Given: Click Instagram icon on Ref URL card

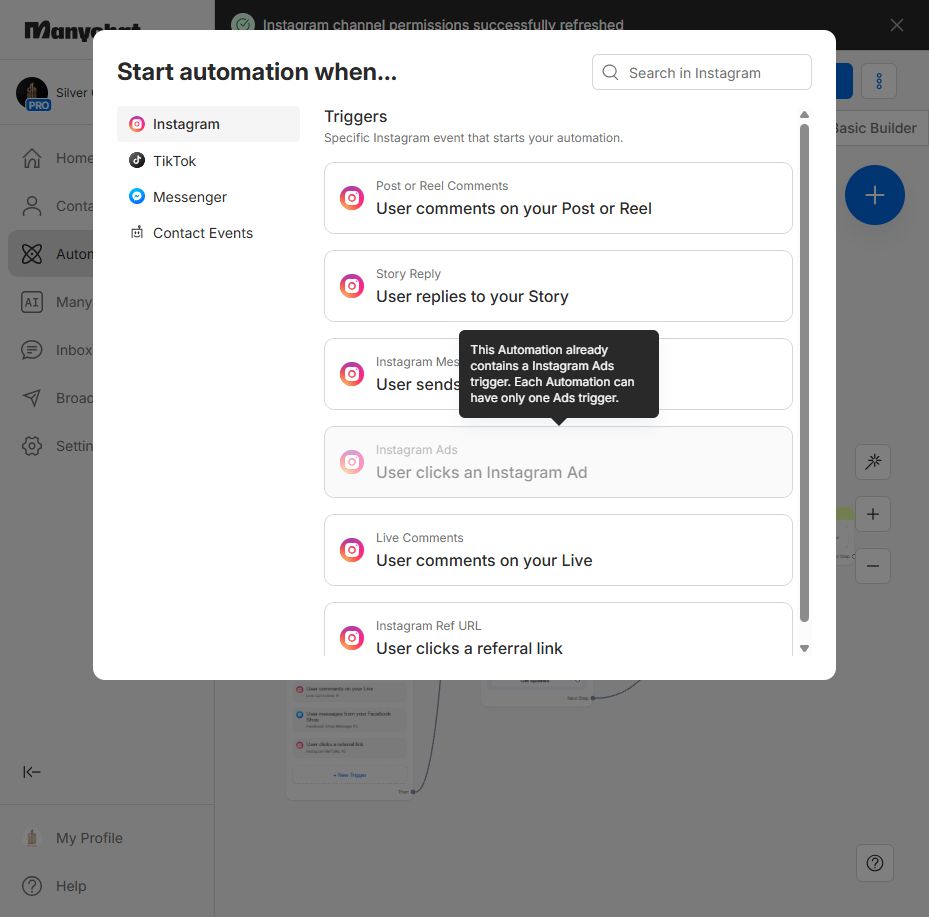Looking at the screenshot, I should point(352,638).
